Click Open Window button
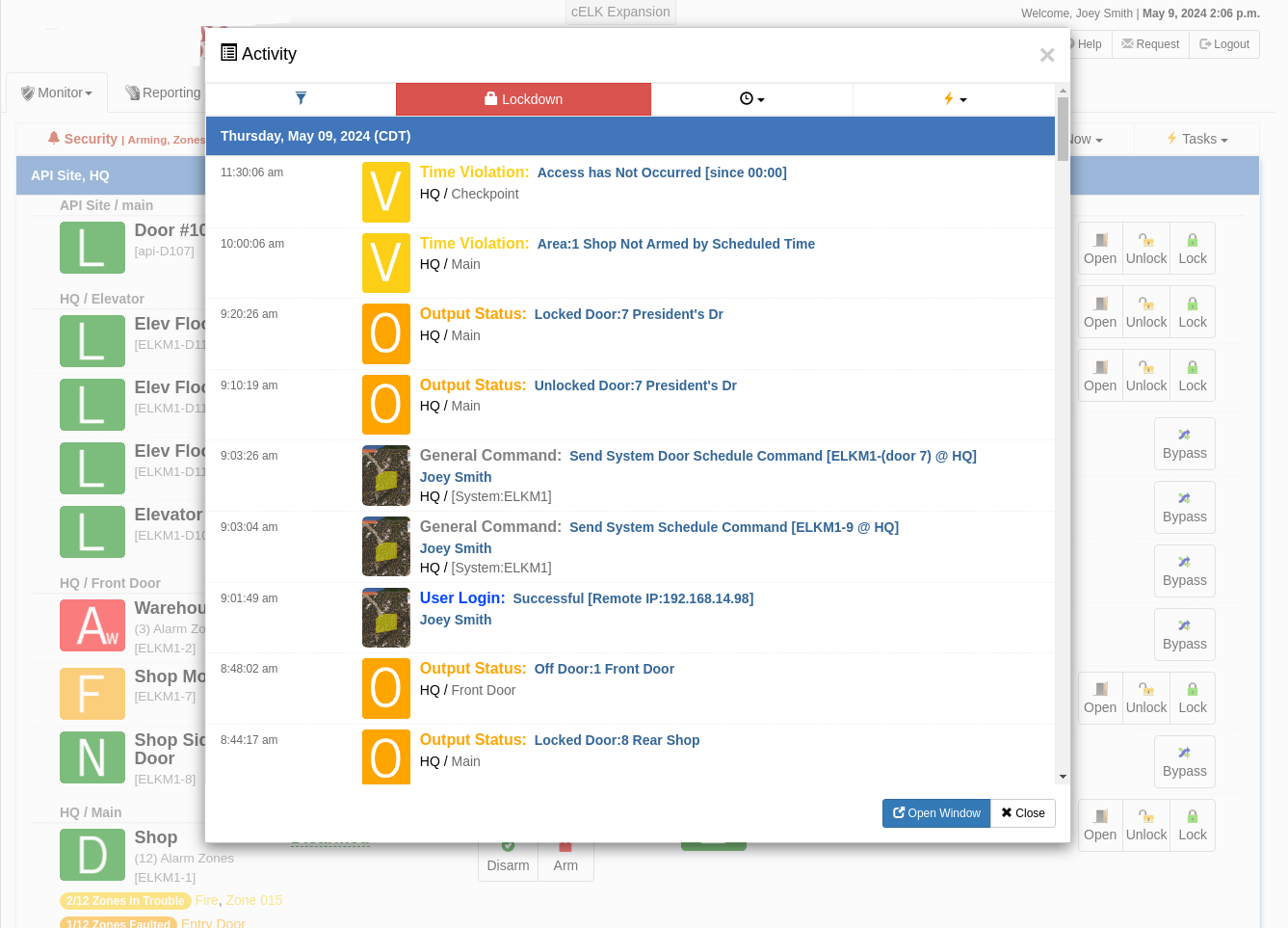 point(936,813)
